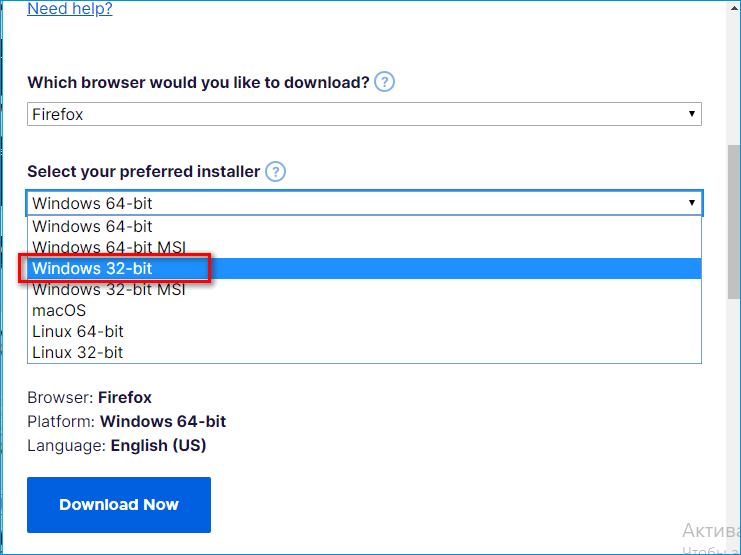Open the Need help? link
This screenshot has height=555, width=741.
[x=69, y=9]
